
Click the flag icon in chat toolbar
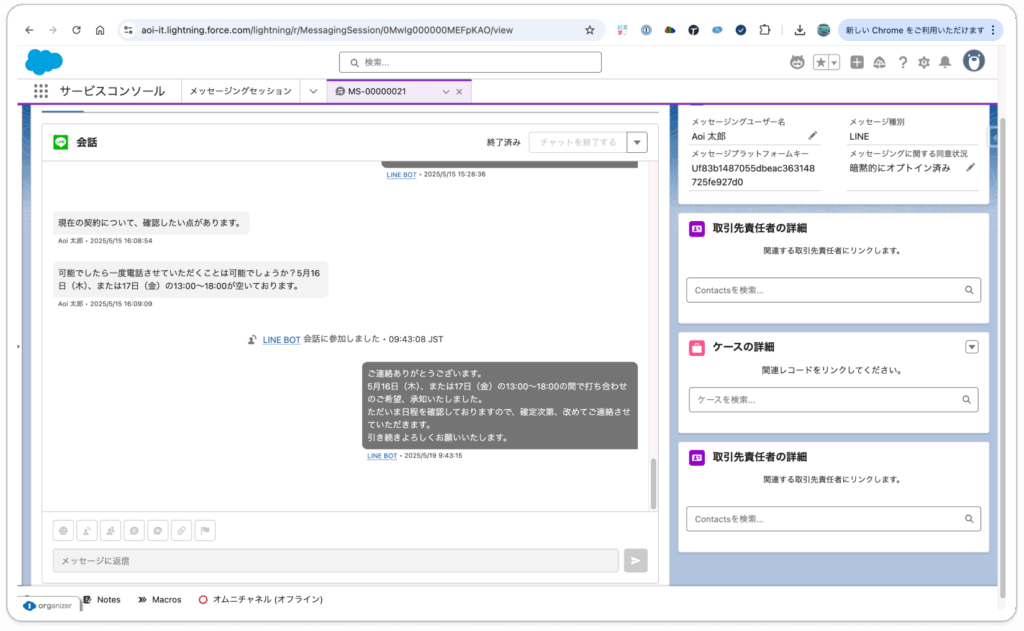tap(204, 531)
